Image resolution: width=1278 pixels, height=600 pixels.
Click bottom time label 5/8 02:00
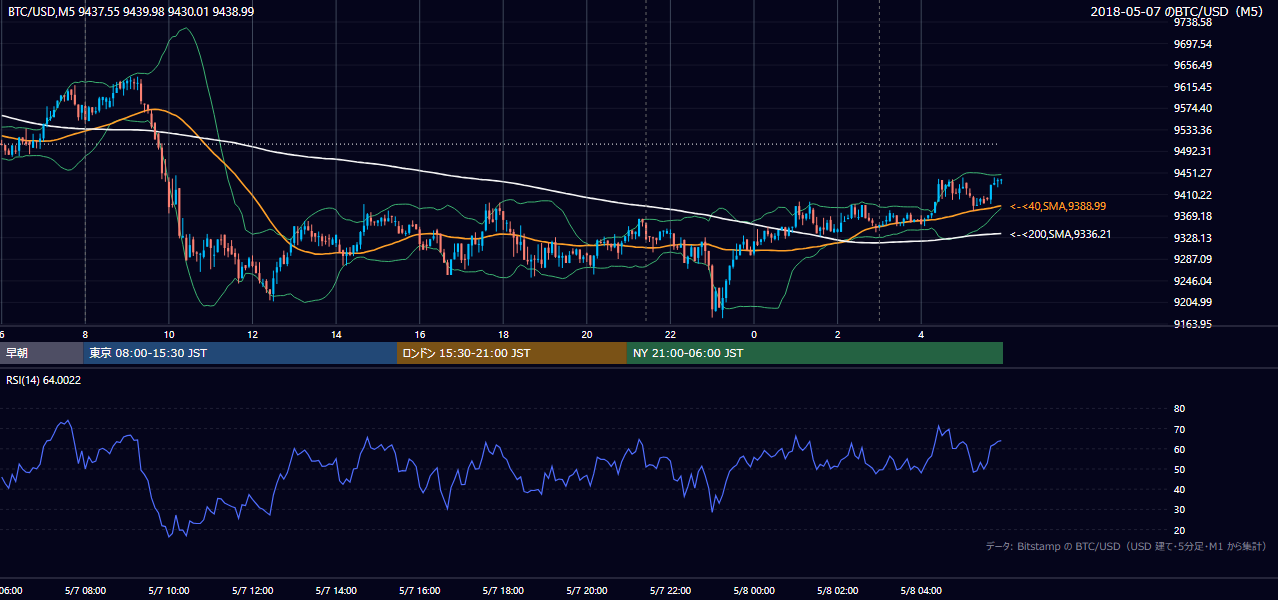point(837,591)
